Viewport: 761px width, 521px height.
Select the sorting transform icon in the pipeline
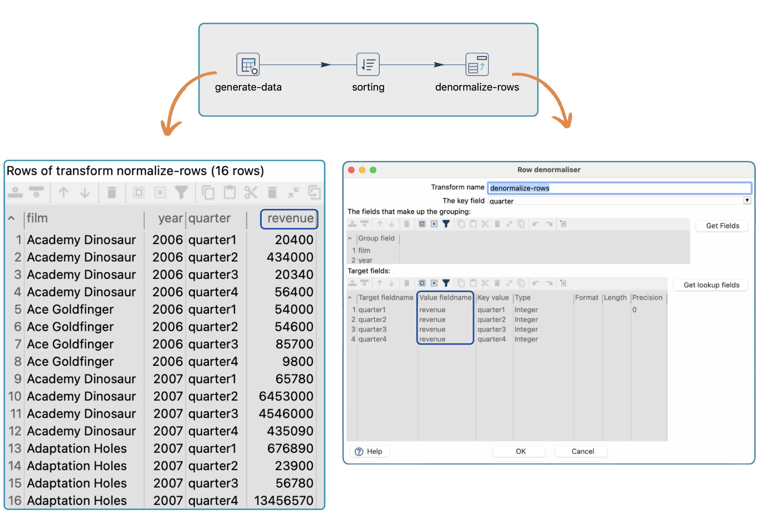(368, 65)
